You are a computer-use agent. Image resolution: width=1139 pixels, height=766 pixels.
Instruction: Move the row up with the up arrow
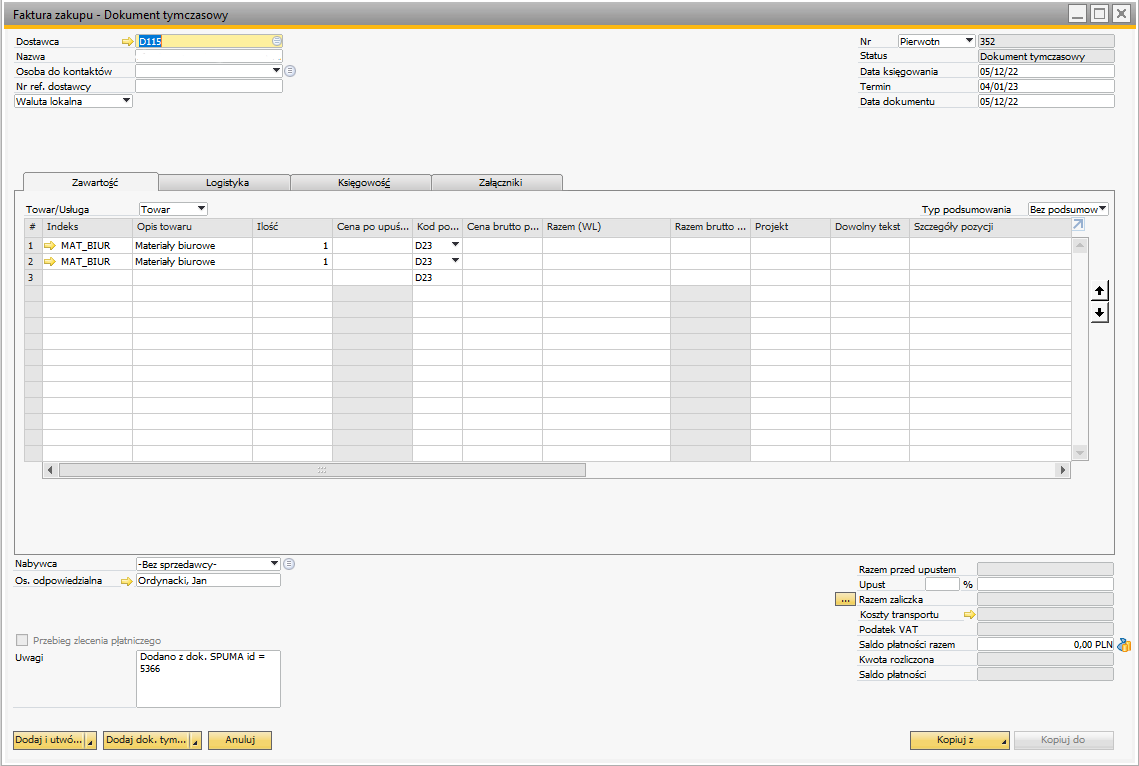1099,291
